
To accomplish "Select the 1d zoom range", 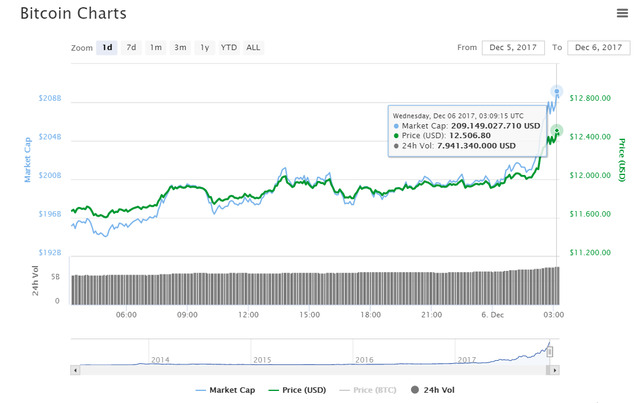I will [x=106, y=47].
